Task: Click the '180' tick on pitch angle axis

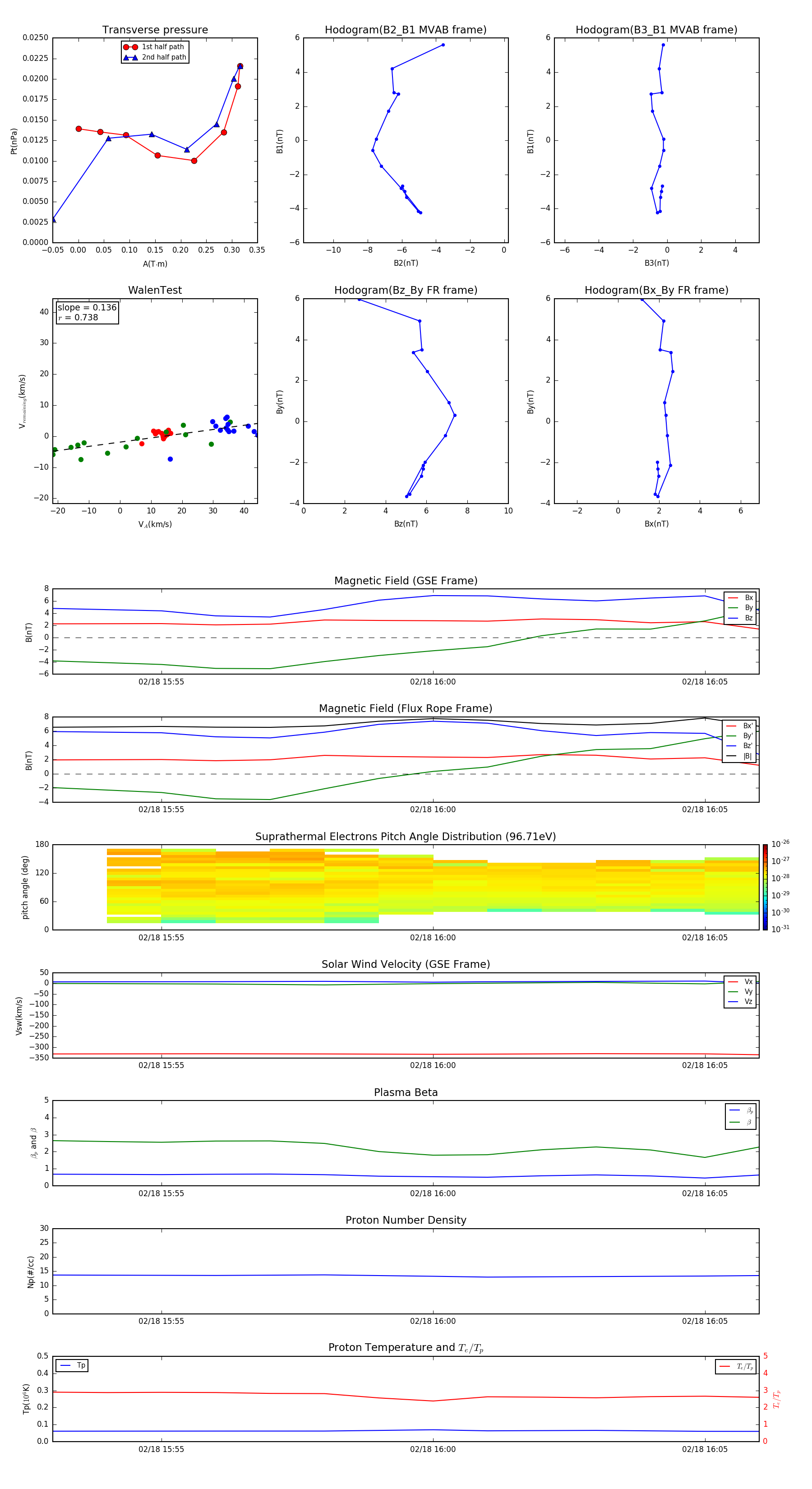Action: coord(42,845)
